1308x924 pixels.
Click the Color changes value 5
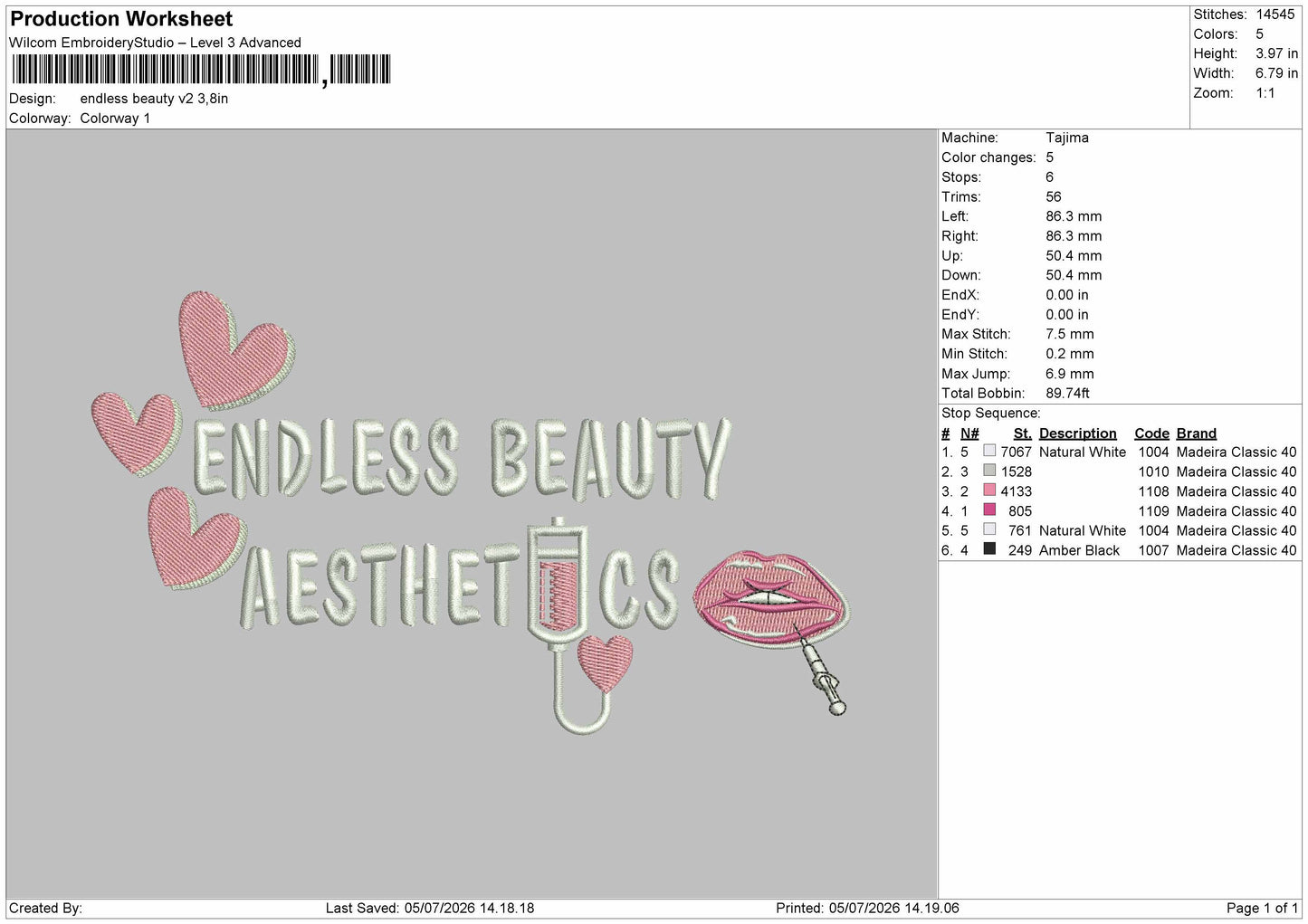(1050, 157)
